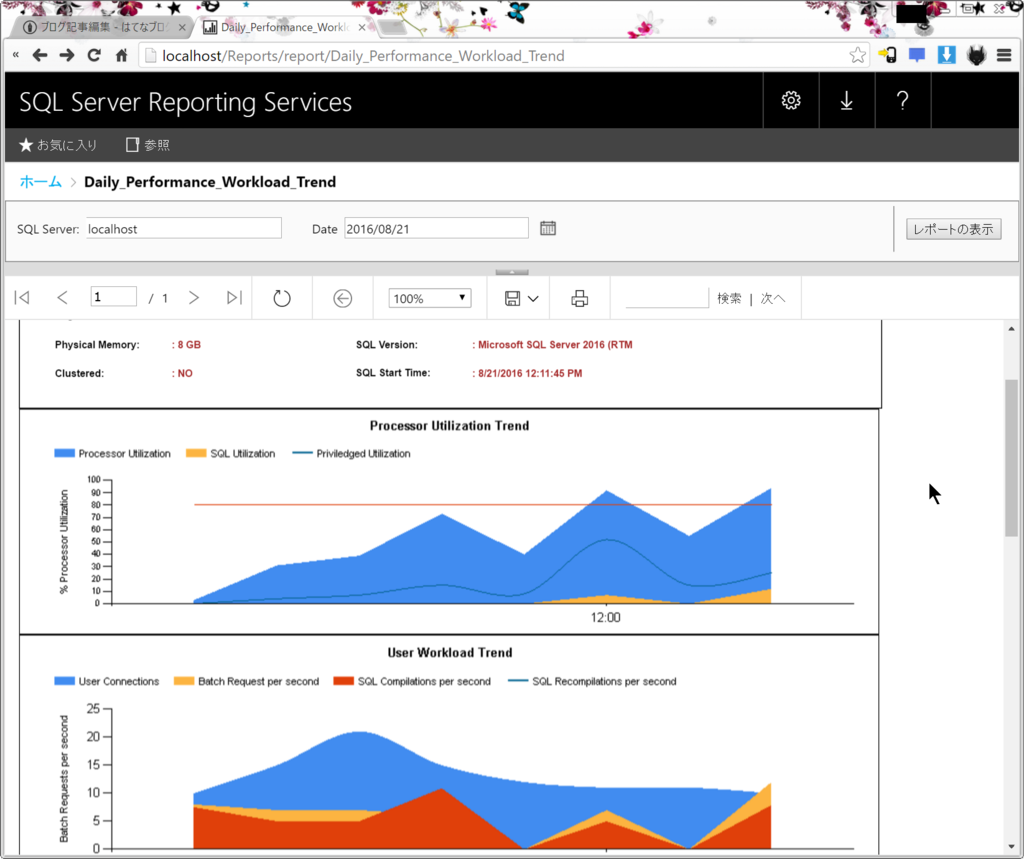The image size is (1024, 859).
Task: Open 参照 browse view
Action: (x=148, y=145)
